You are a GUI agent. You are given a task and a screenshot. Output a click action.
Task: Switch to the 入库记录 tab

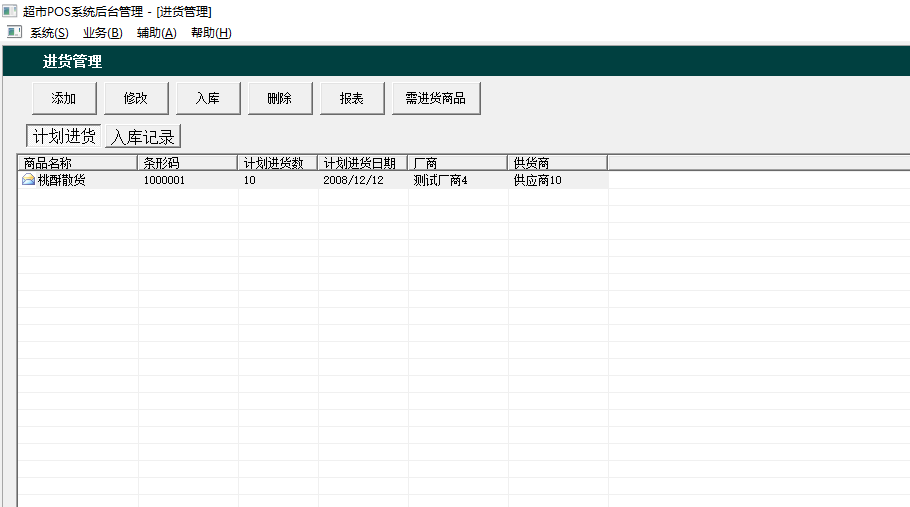tap(143, 137)
